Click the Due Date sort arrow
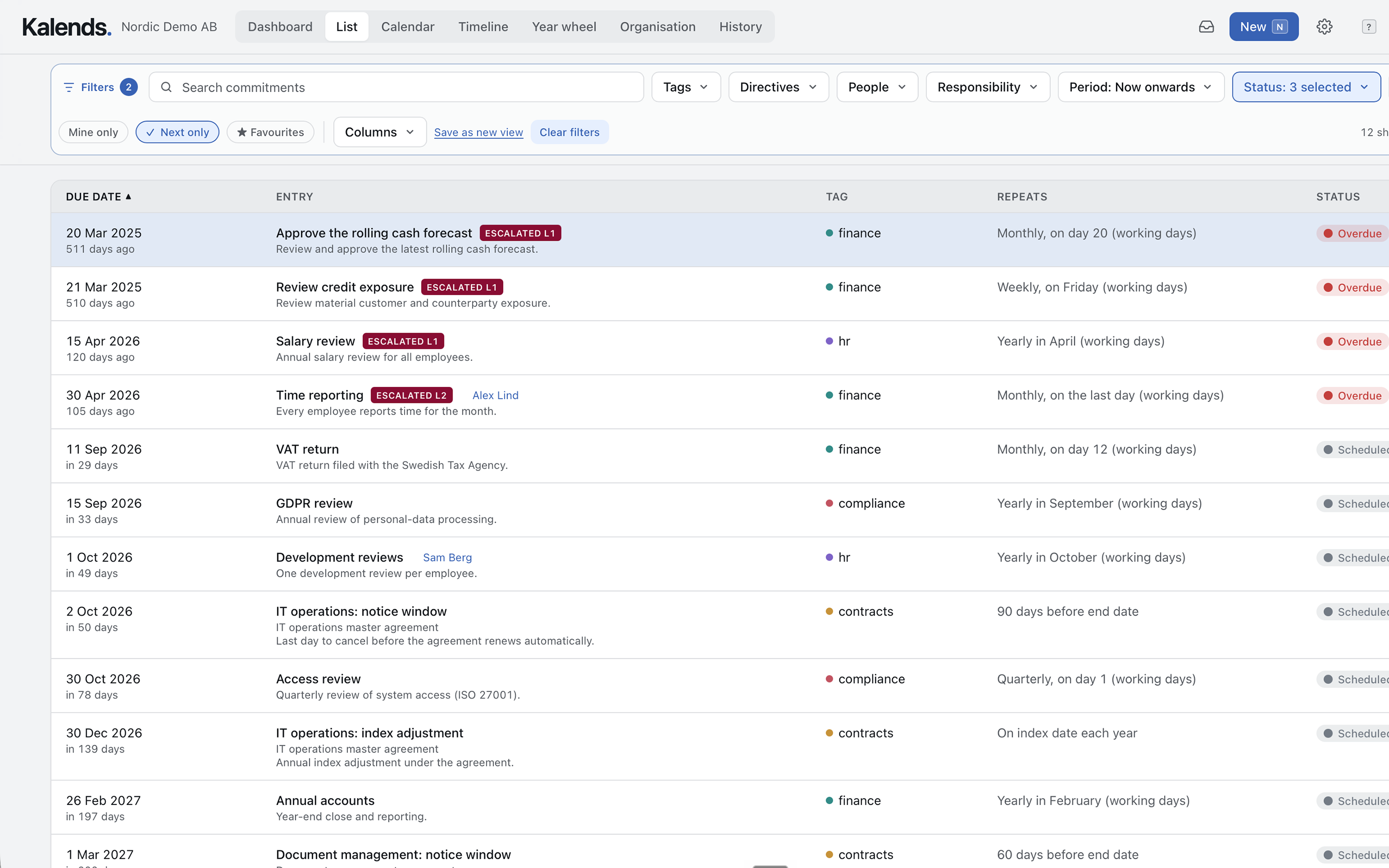The width and height of the screenshot is (1389, 868). pyautogui.click(x=129, y=196)
